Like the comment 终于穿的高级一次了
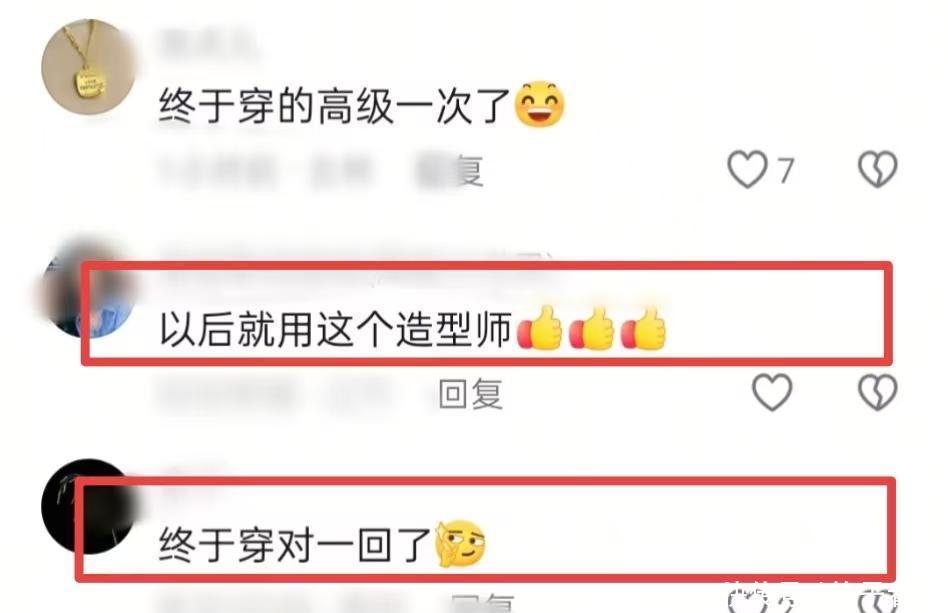This screenshot has width=948, height=613. click(747, 169)
